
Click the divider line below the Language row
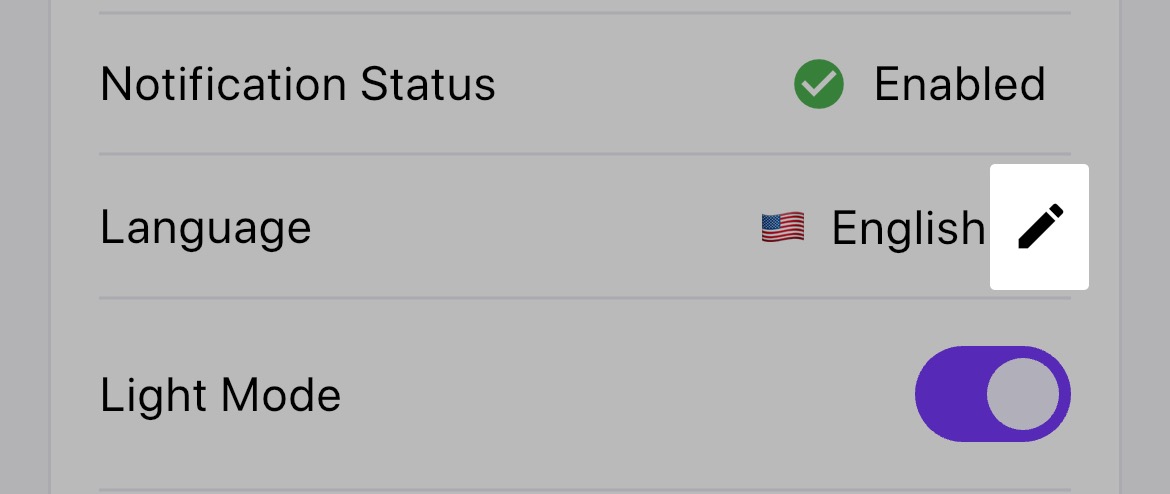(x=585, y=298)
